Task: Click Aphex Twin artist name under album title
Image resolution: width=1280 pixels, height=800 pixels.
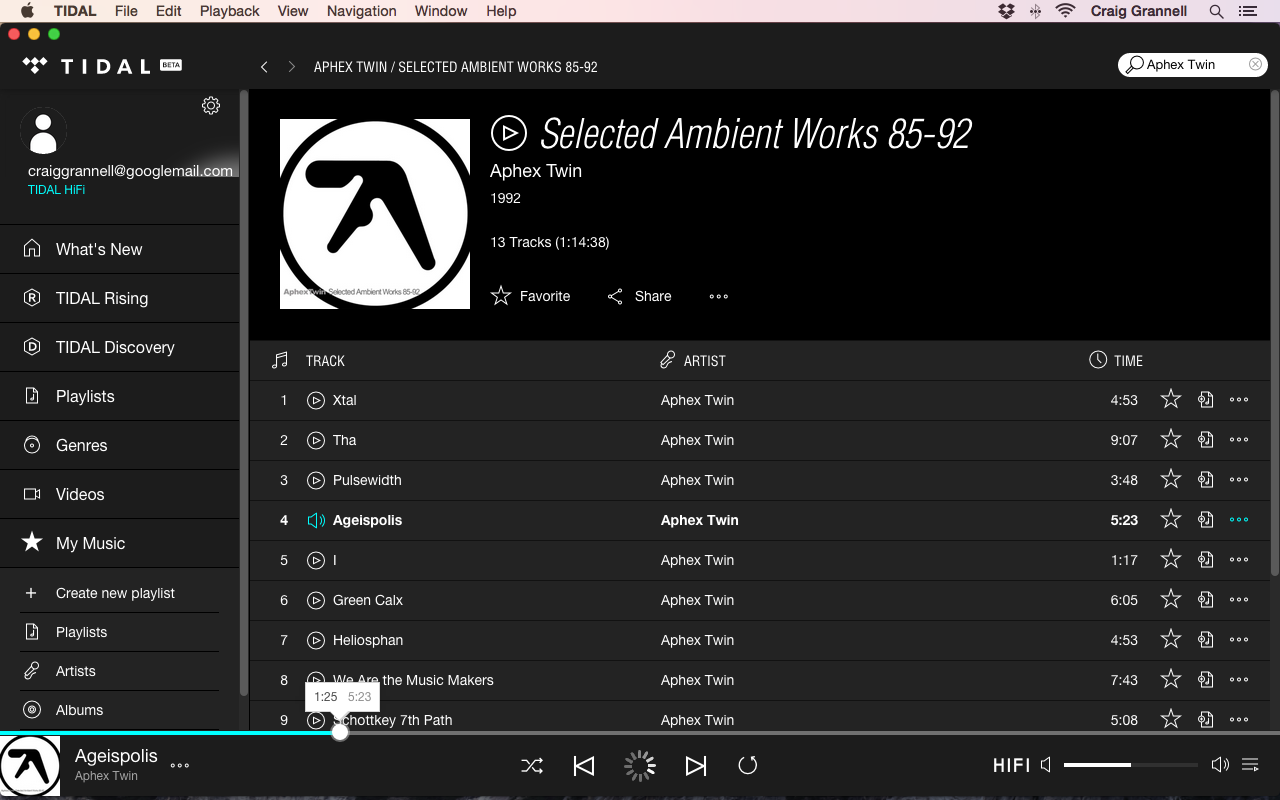Action: click(536, 171)
